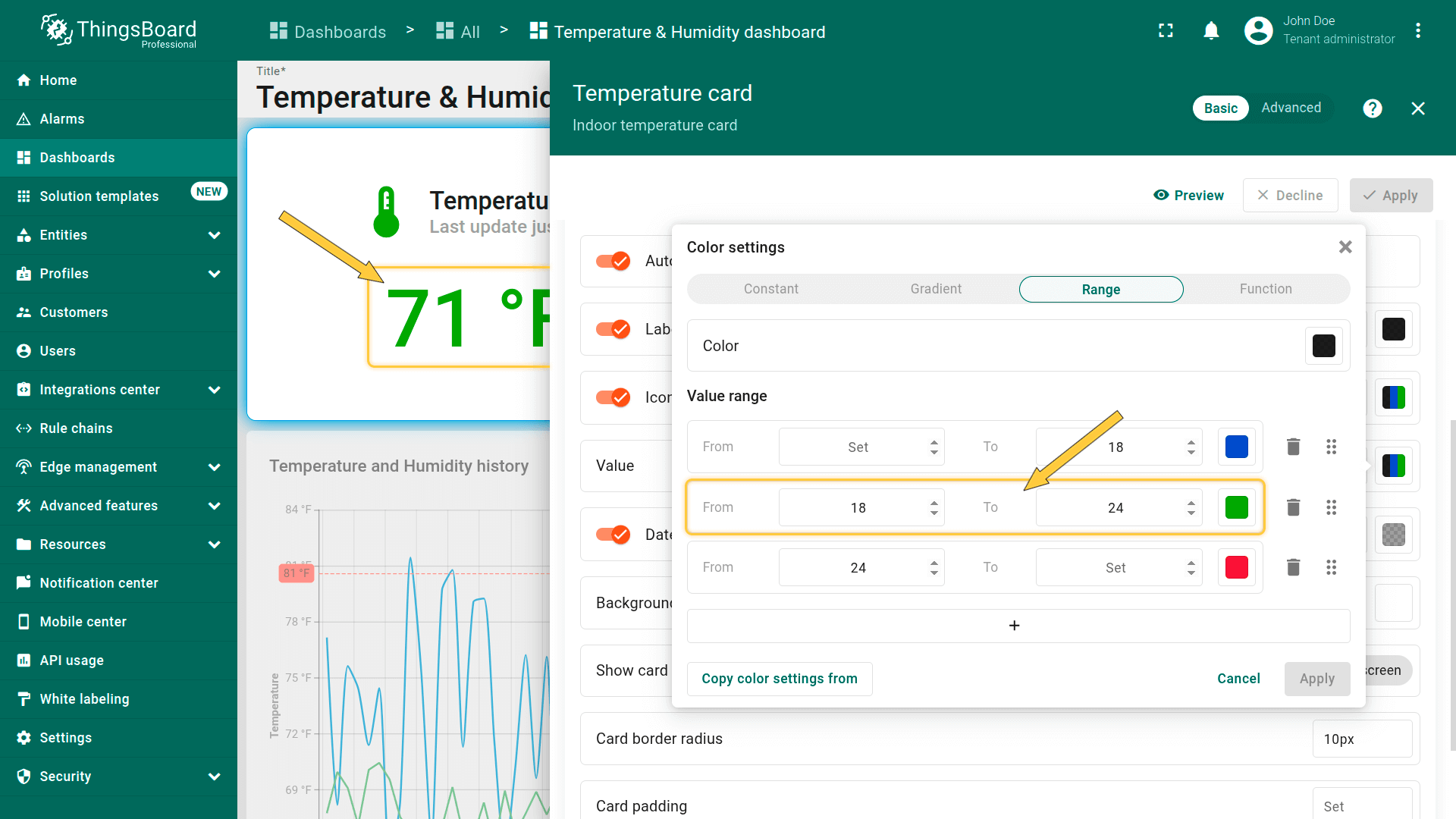Toggle the Icon switch
The height and width of the screenshot is (819, 1456).
(x=613, y=397)
